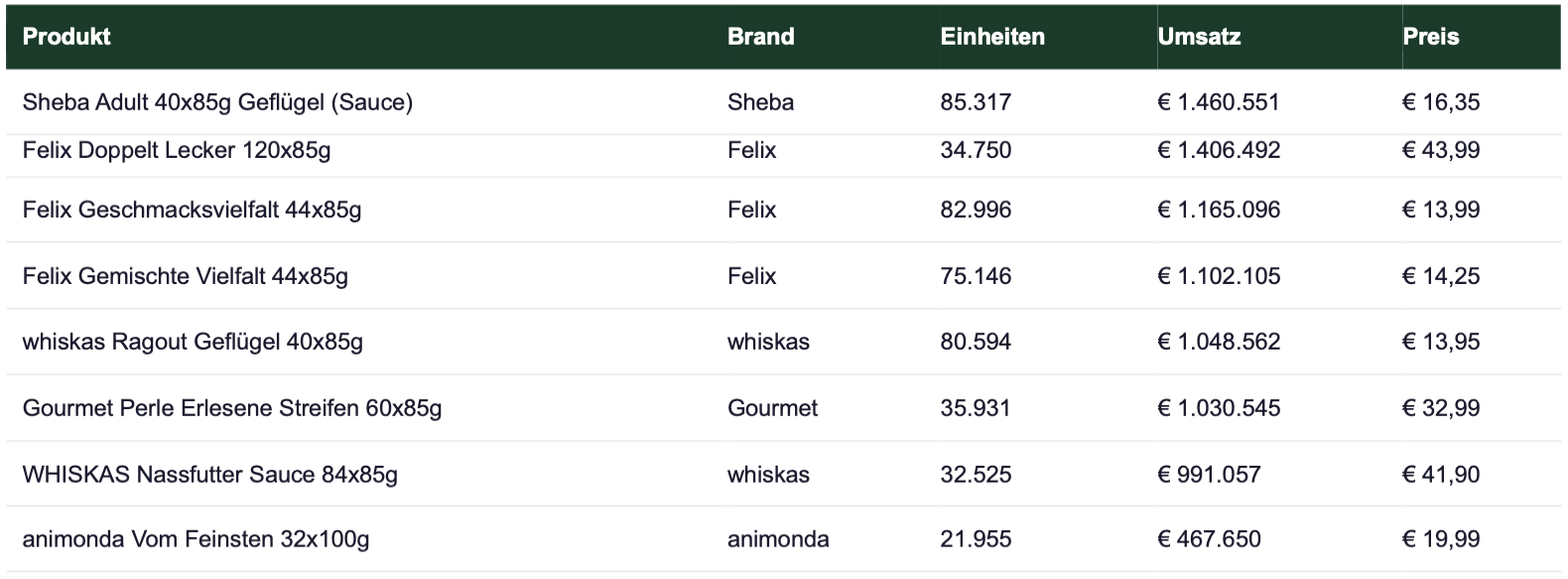Screen dimensions: 1568x579
Task: Sort table by Umsatz header
Action: (x=1199, y=37)
